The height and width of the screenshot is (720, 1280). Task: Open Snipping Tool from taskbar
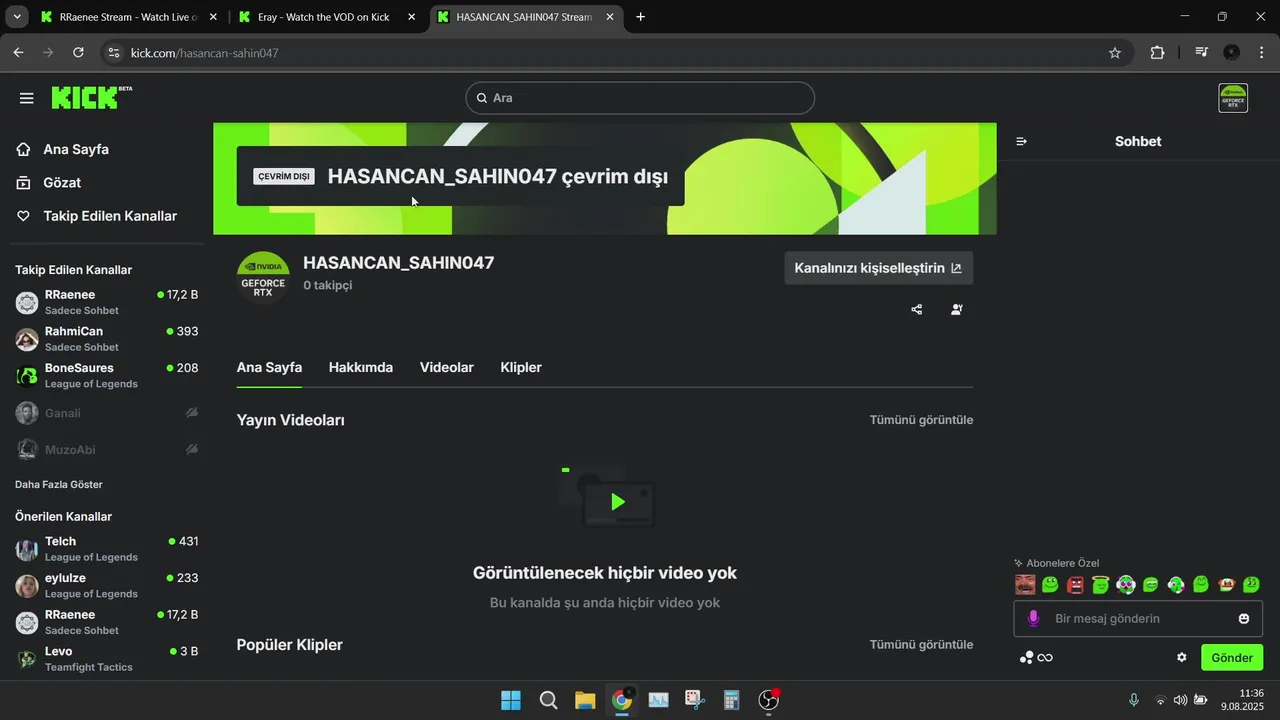695,700
